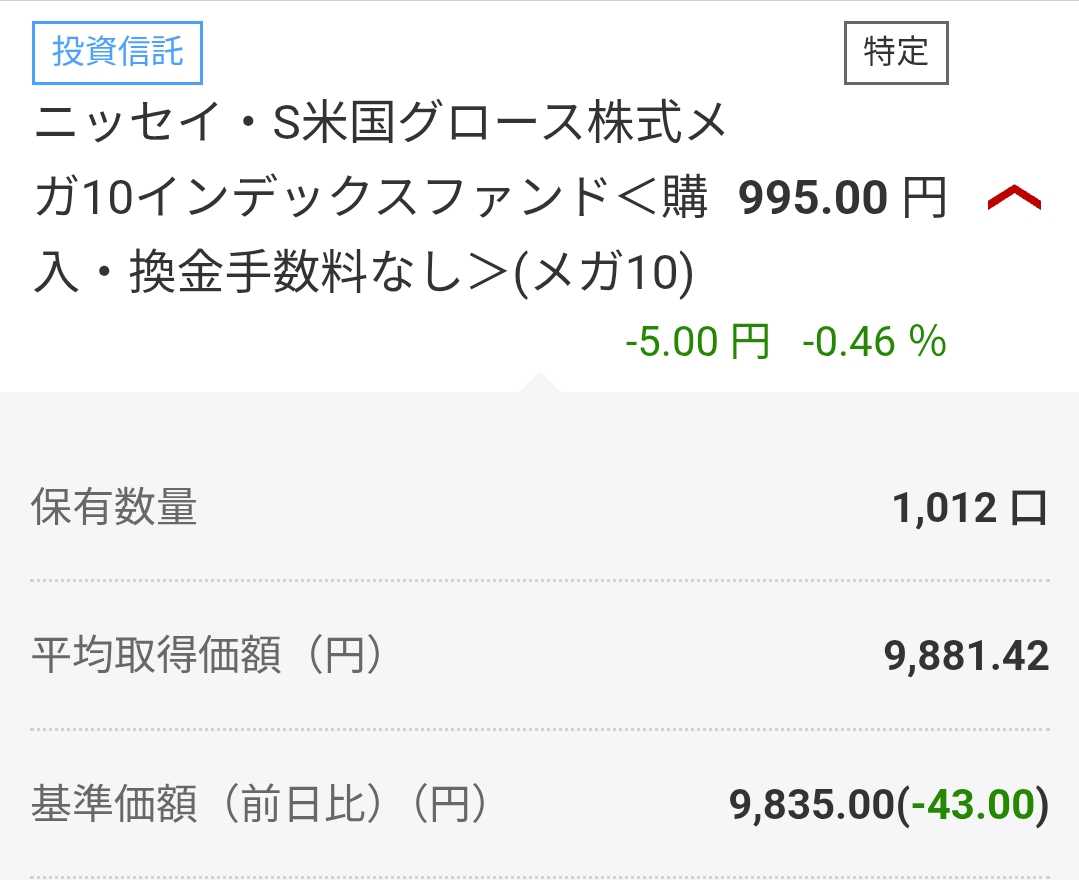The height and width of the screenshot is (880, 1079).
Task: Click the 1,012 口 holding quantity value
Action: (968, 508)
